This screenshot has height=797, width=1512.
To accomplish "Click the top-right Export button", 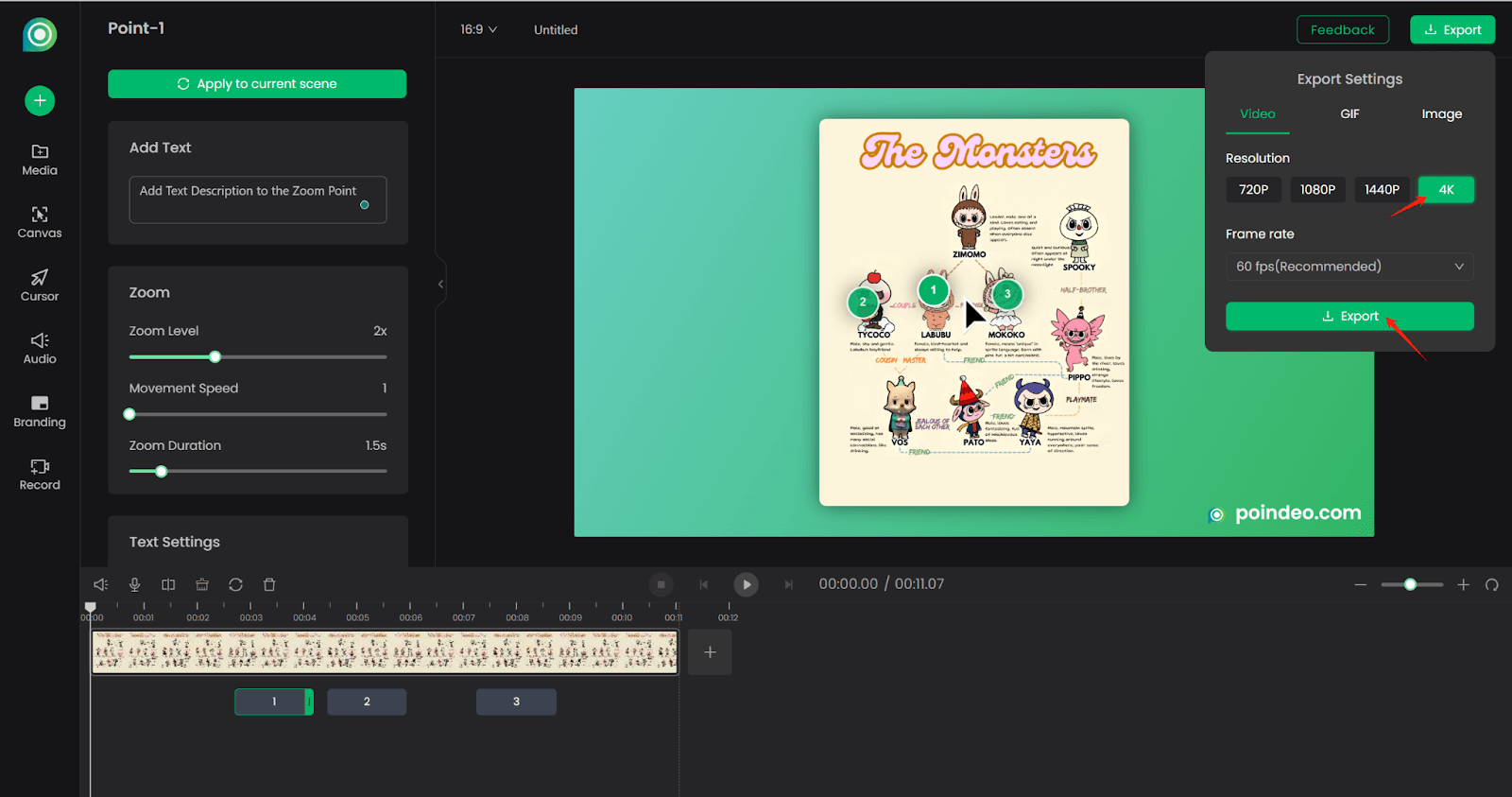I will click(1452, 29).
